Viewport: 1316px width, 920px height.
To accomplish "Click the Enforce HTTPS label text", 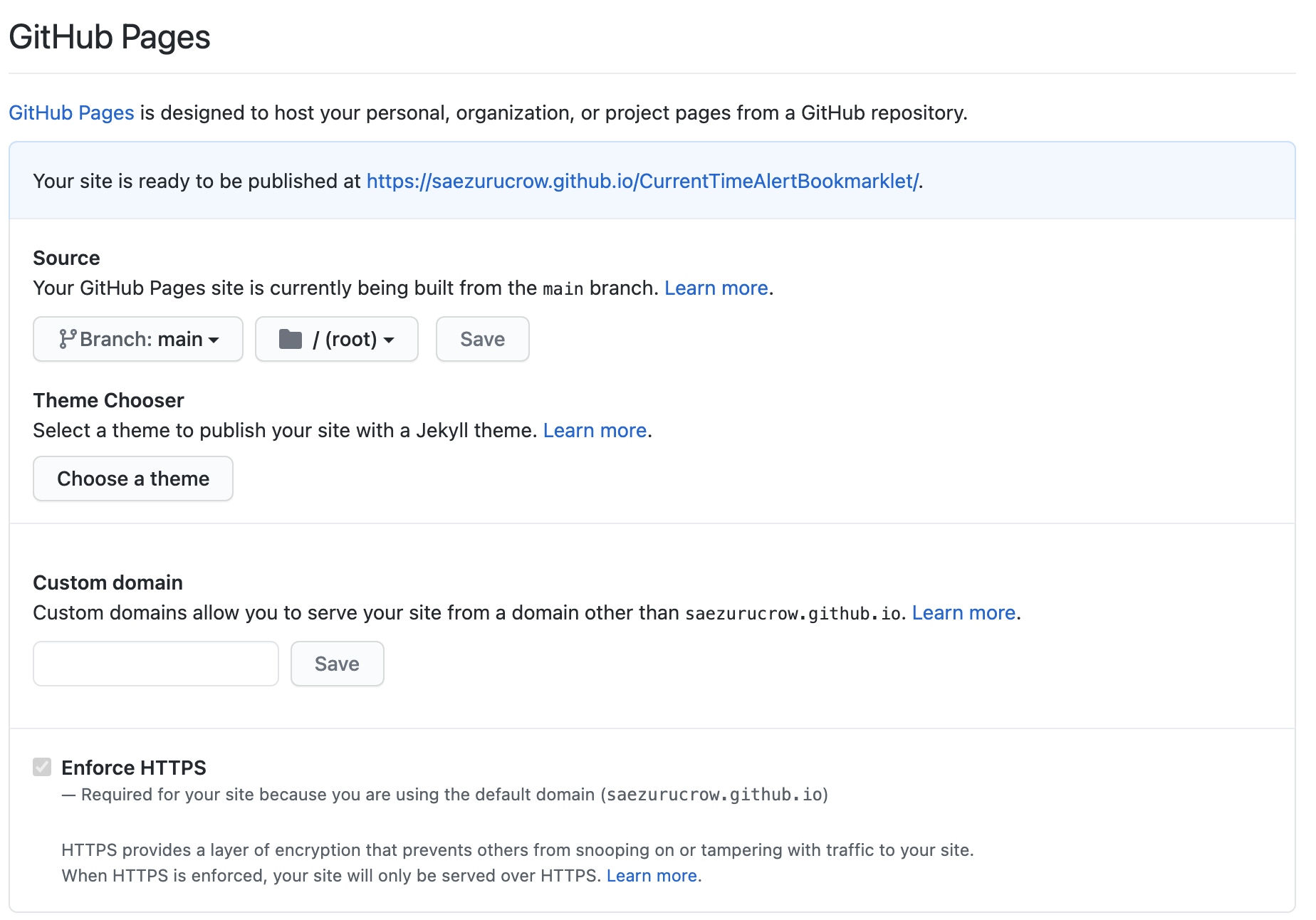I will pos(134,768).
